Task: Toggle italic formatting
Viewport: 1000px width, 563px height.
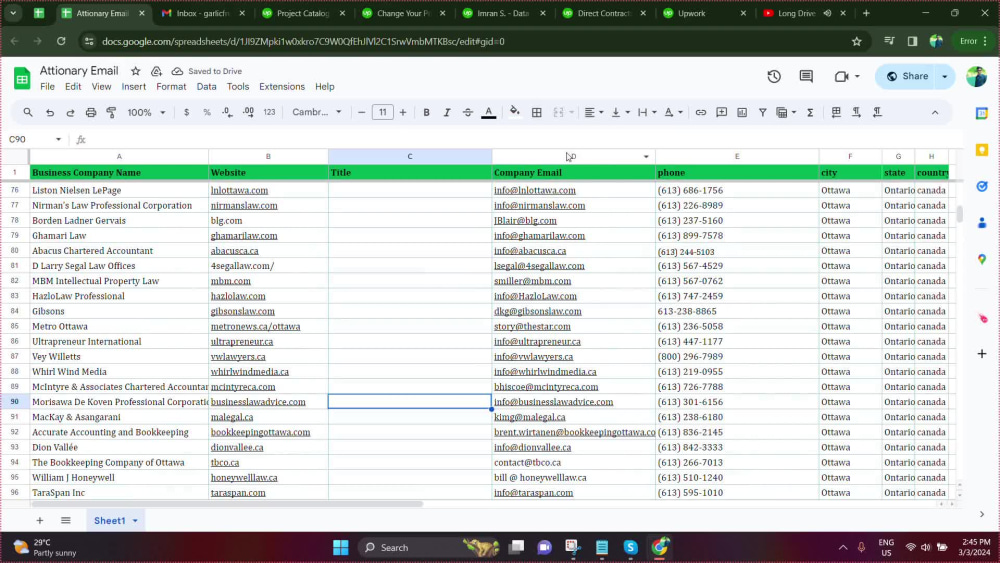Action: (x=446, y=112)
